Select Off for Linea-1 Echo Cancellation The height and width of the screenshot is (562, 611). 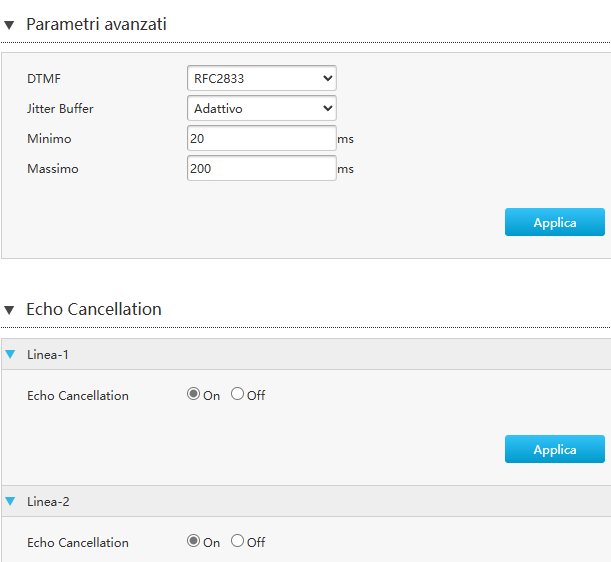coord(237,394)
